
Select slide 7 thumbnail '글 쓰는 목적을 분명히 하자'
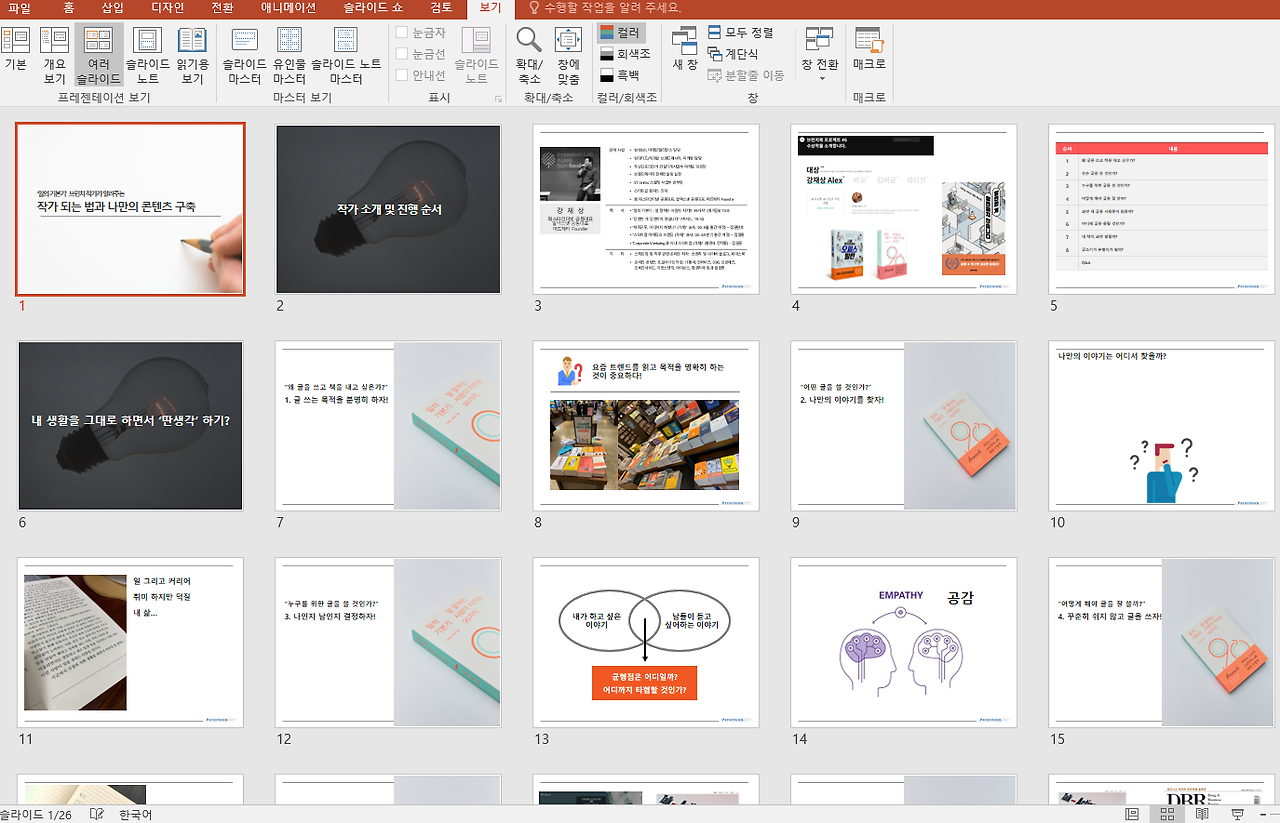click(388, 426)
